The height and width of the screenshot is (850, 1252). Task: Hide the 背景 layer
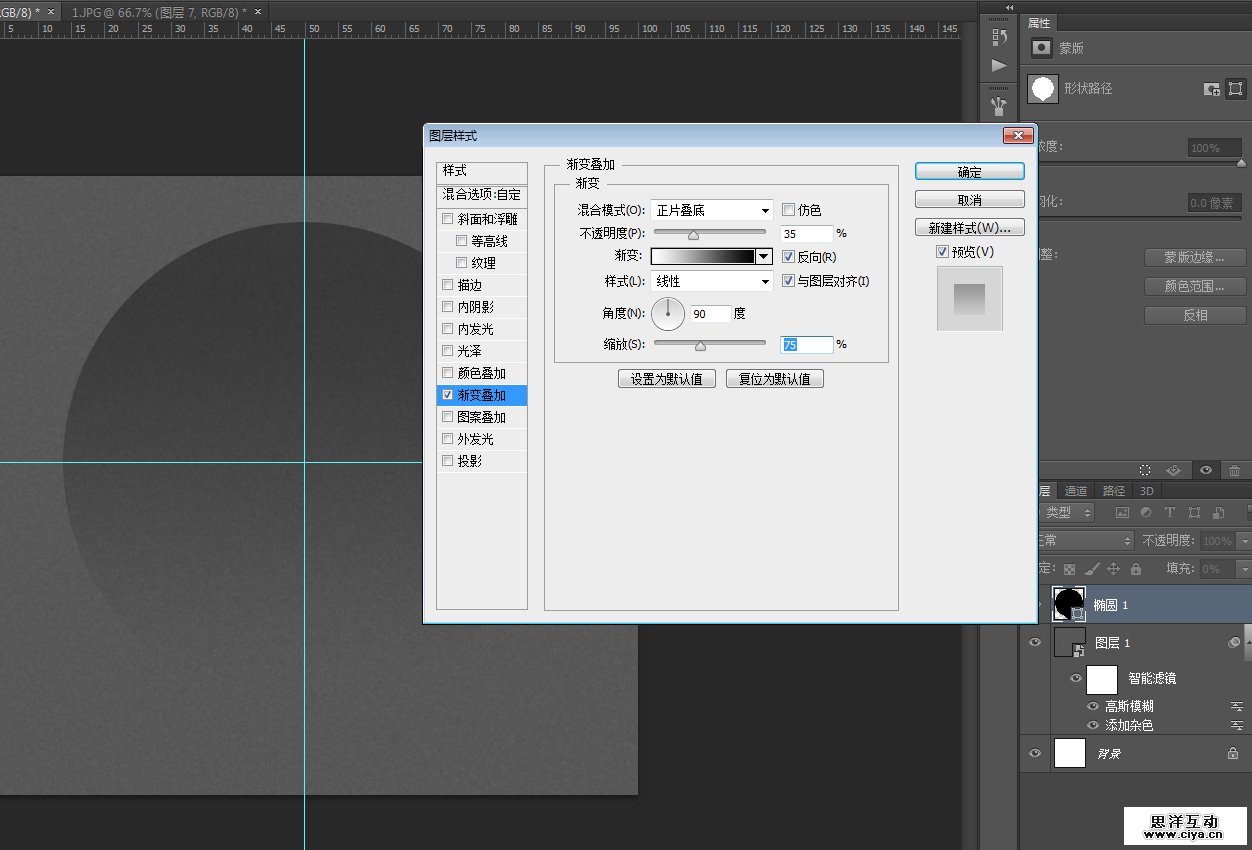tap(1035, 753)
